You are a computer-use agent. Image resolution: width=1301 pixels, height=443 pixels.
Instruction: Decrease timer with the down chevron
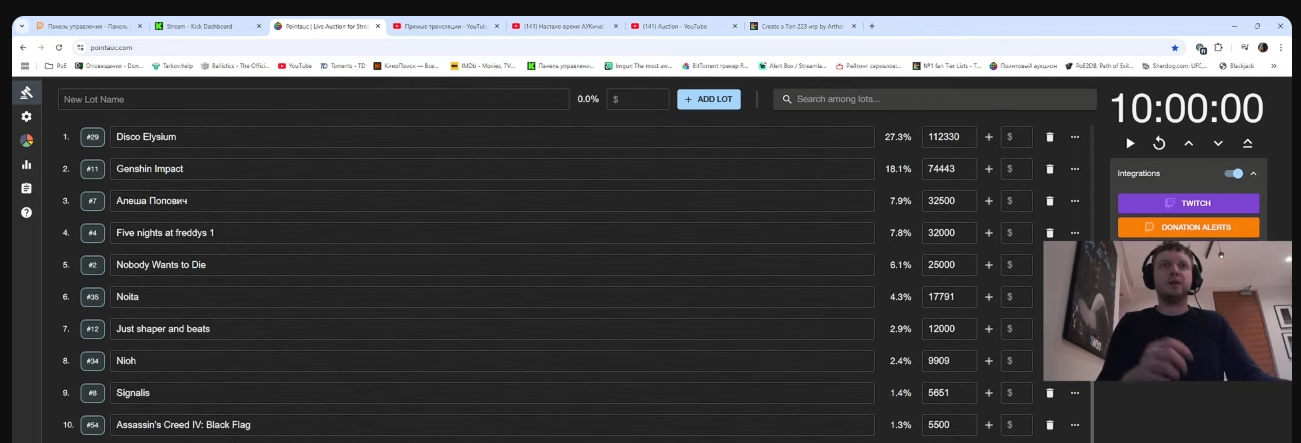point(1218,144)
